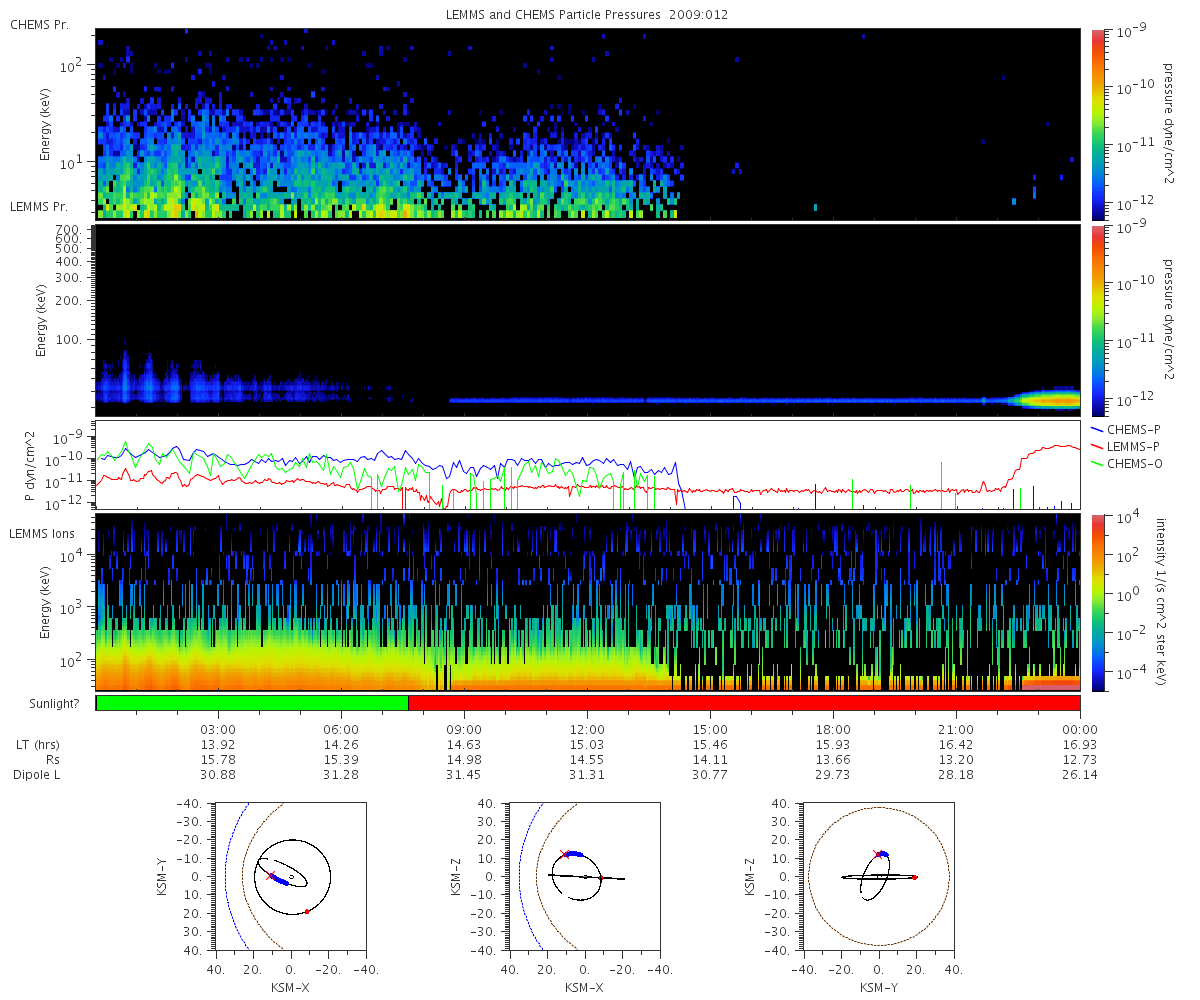Click the bright LEMMS pressure enhancement near 00:00
The width and height of the screenshot is (1200, 1000).
[x=1050, y=399]
